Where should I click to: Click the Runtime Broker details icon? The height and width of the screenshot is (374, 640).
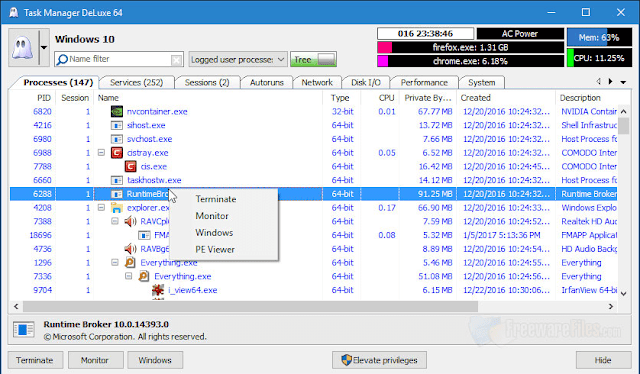(x=23, y=329)
